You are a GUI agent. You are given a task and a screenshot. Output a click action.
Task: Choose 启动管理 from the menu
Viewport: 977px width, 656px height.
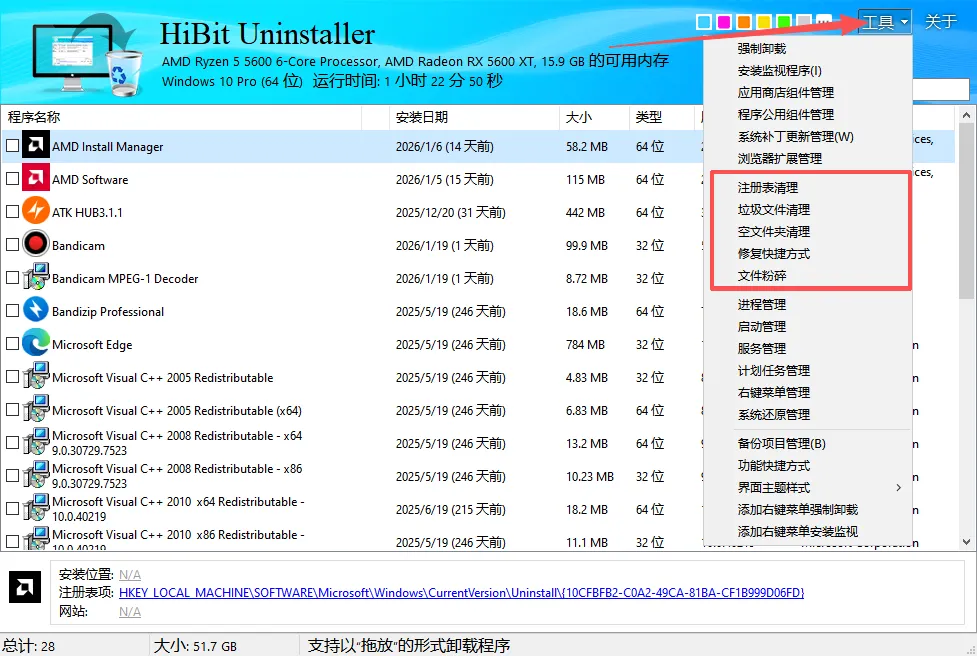(761, 326)
